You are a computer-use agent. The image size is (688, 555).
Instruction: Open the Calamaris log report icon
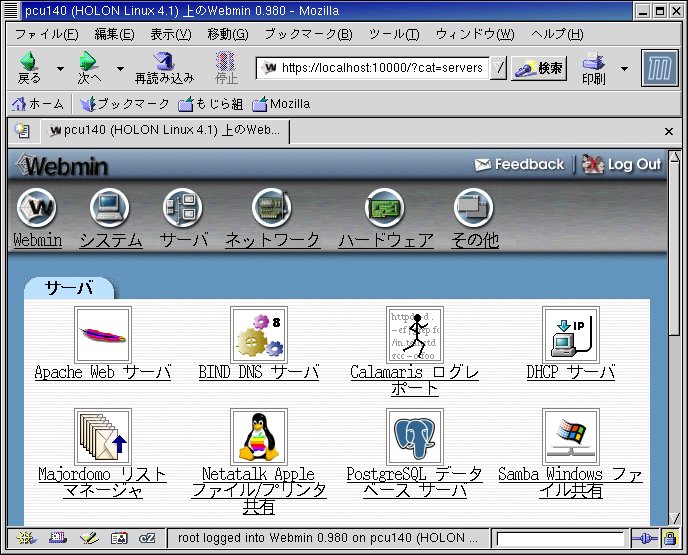click(415, 334)
